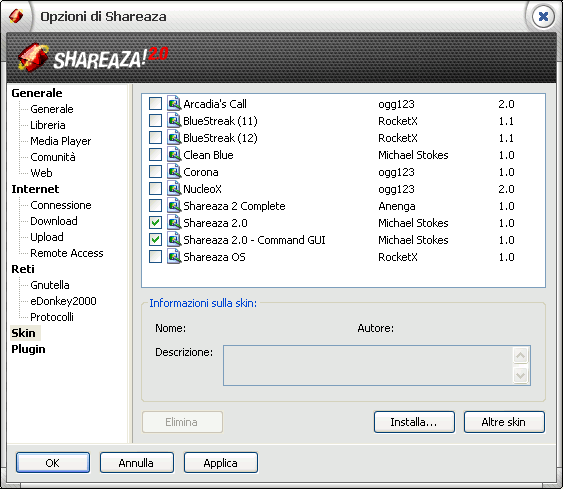Open Protocolli settings
Viewport: 563px width, 489px height.
(x=52, y=317)
